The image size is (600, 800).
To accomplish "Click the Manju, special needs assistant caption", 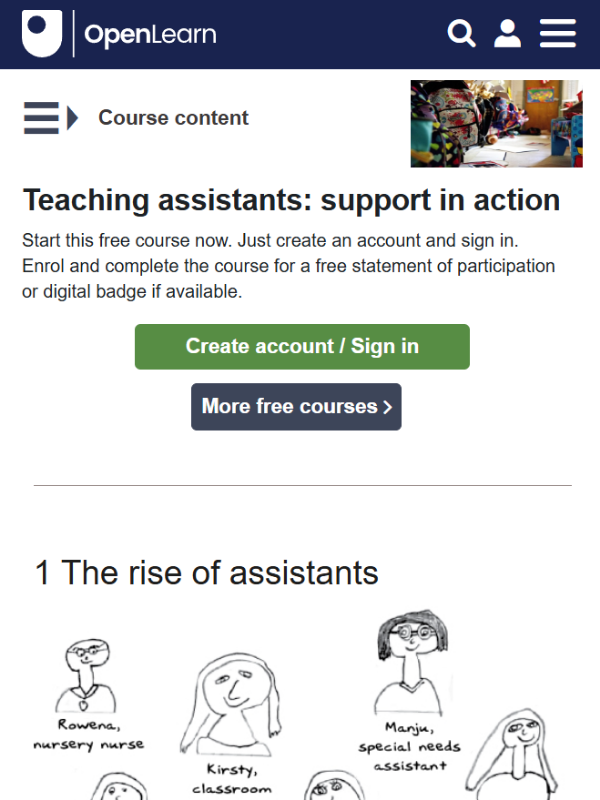I will point(410,746).
